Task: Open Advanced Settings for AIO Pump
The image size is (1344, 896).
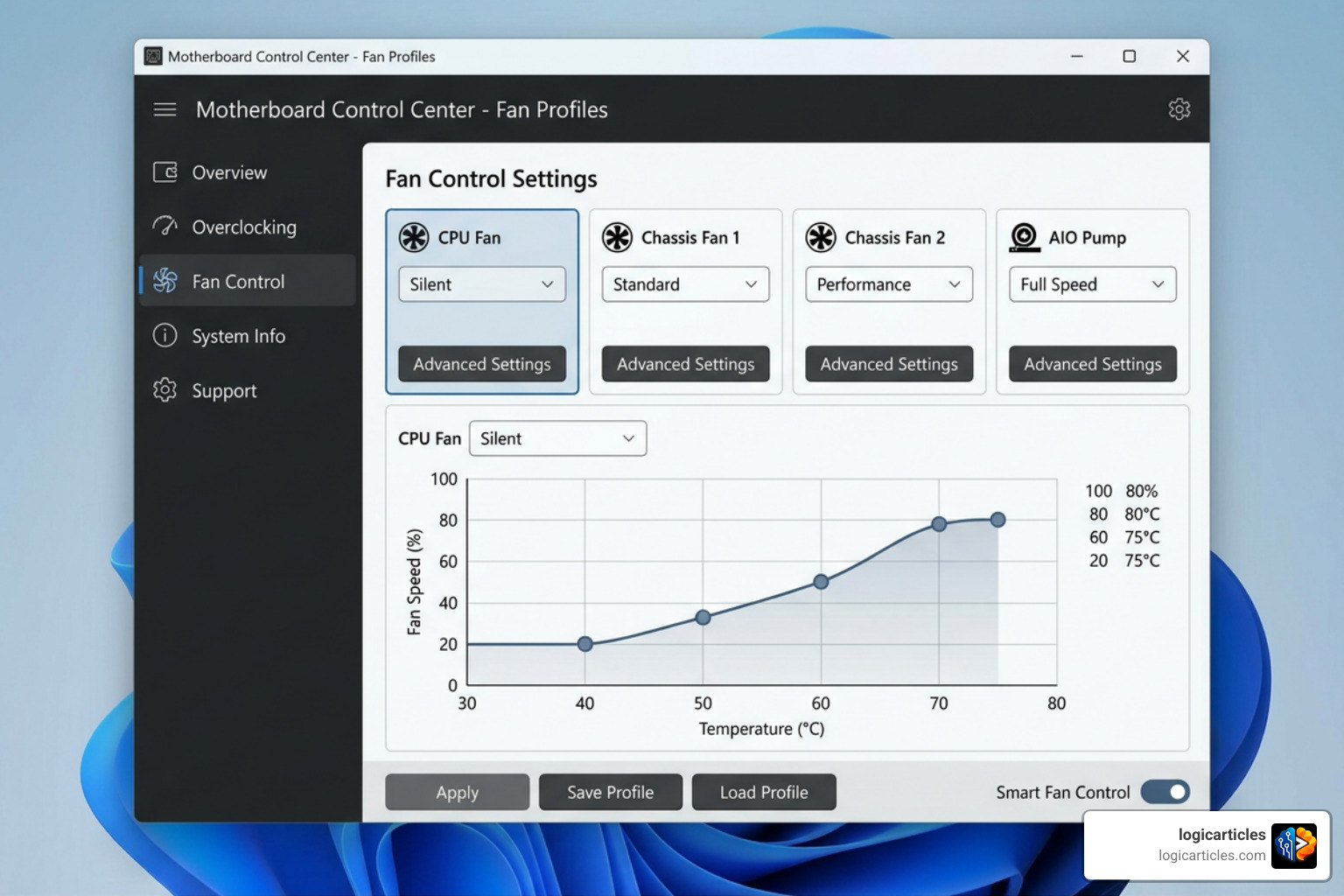Action: click(x=1092, y=364)
